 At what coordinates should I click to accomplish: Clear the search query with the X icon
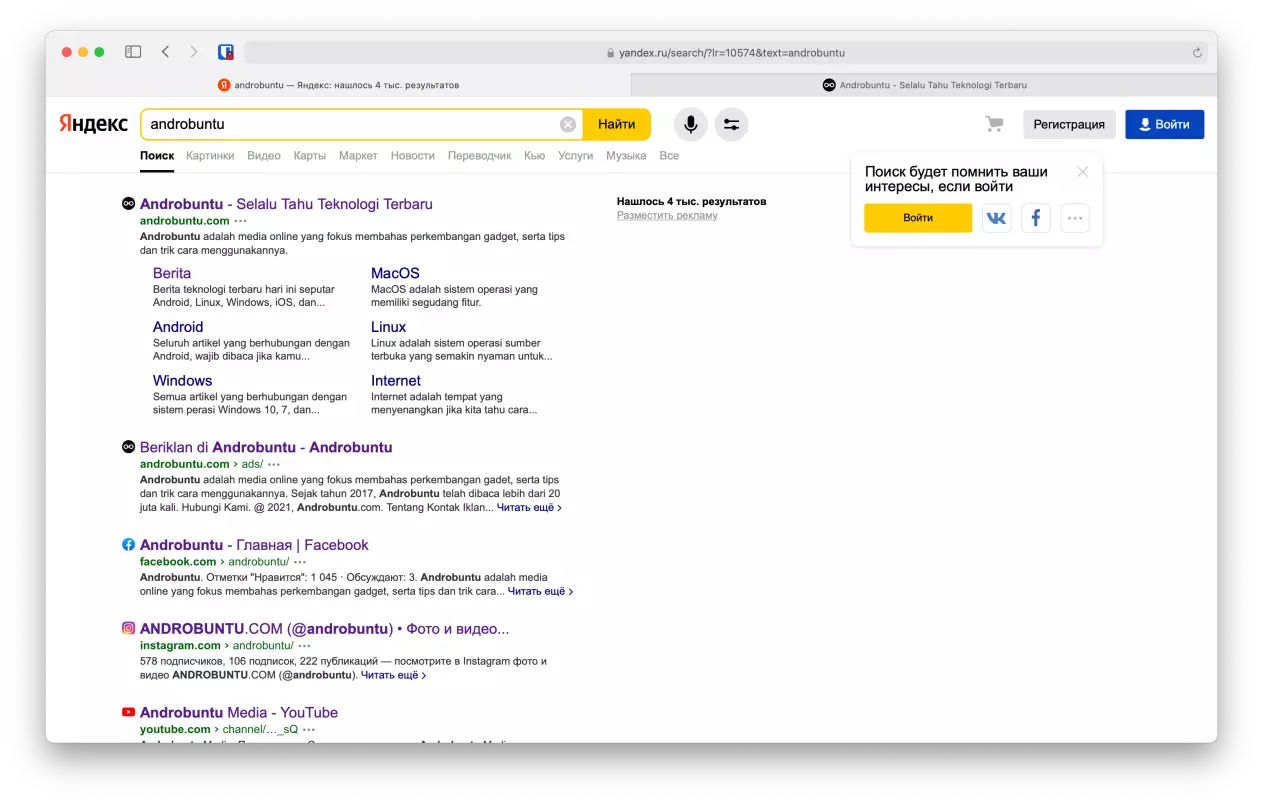pyautogui.click(x=567, y=123)
